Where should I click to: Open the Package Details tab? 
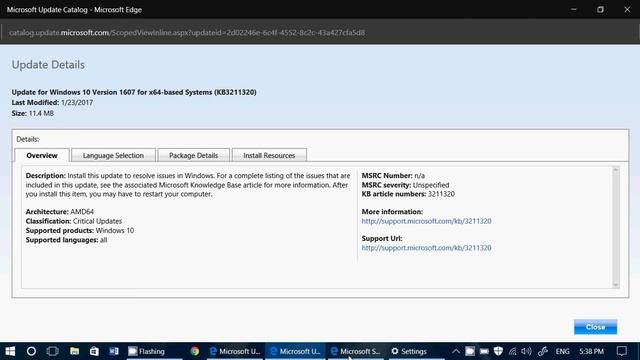(193, 156)
